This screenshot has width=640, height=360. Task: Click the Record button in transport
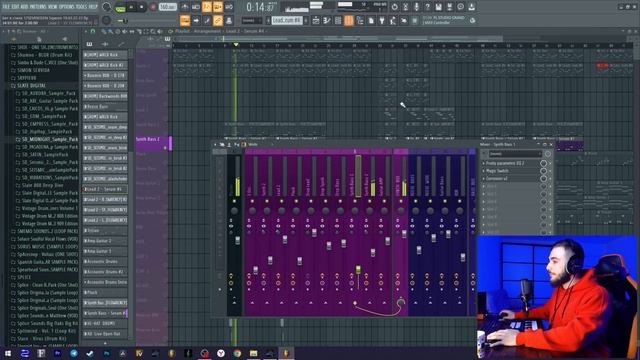[x=153, y=7]
